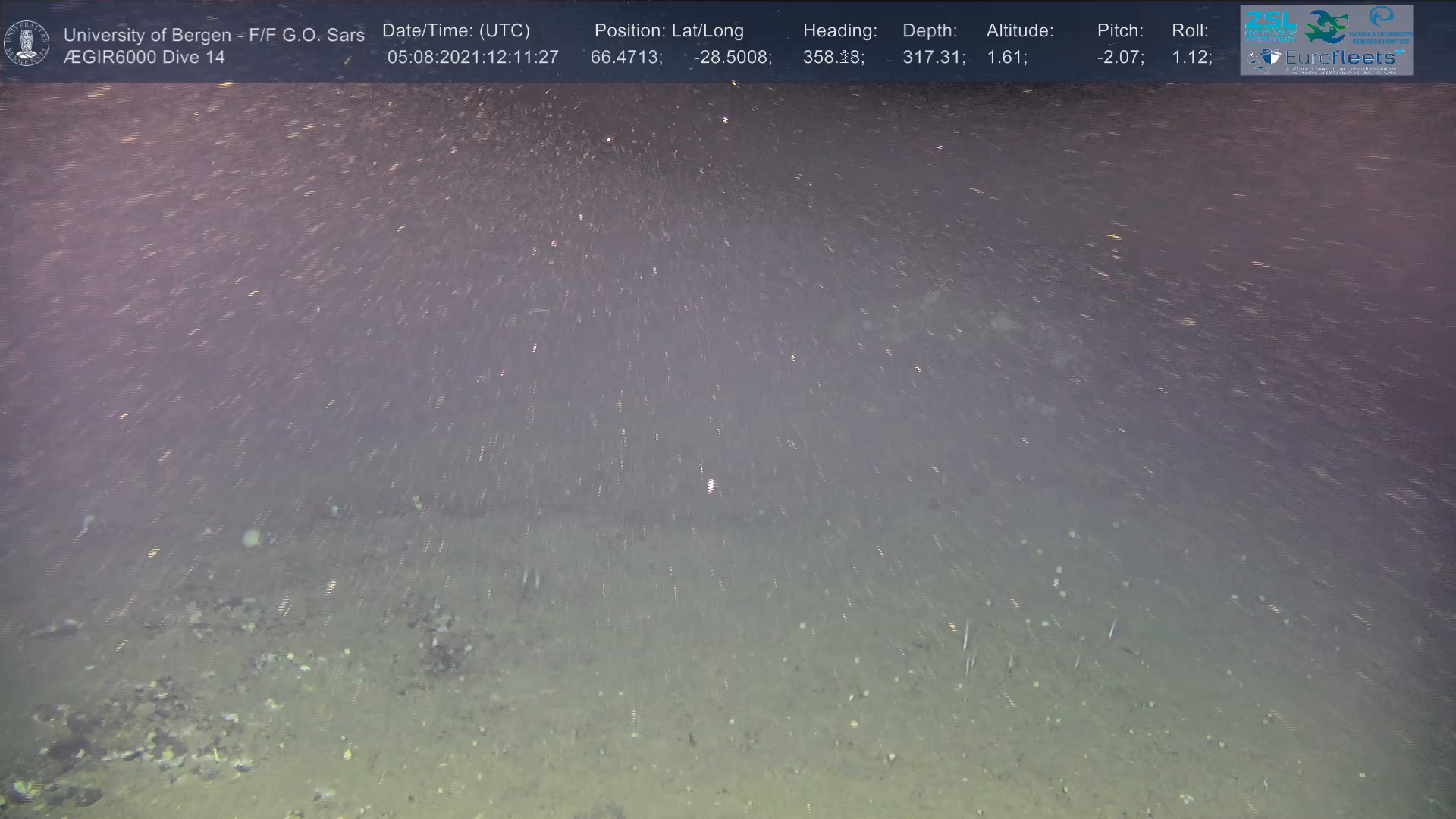
Task: Click the Marine & Freshwater Research Institute logo
Action: click(x=1382, y=25)
